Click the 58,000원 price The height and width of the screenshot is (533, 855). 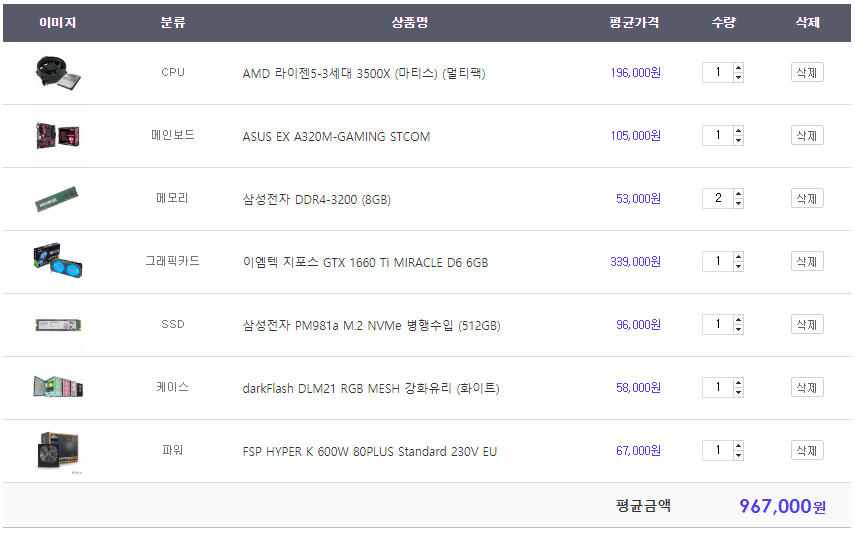(638, 387)
